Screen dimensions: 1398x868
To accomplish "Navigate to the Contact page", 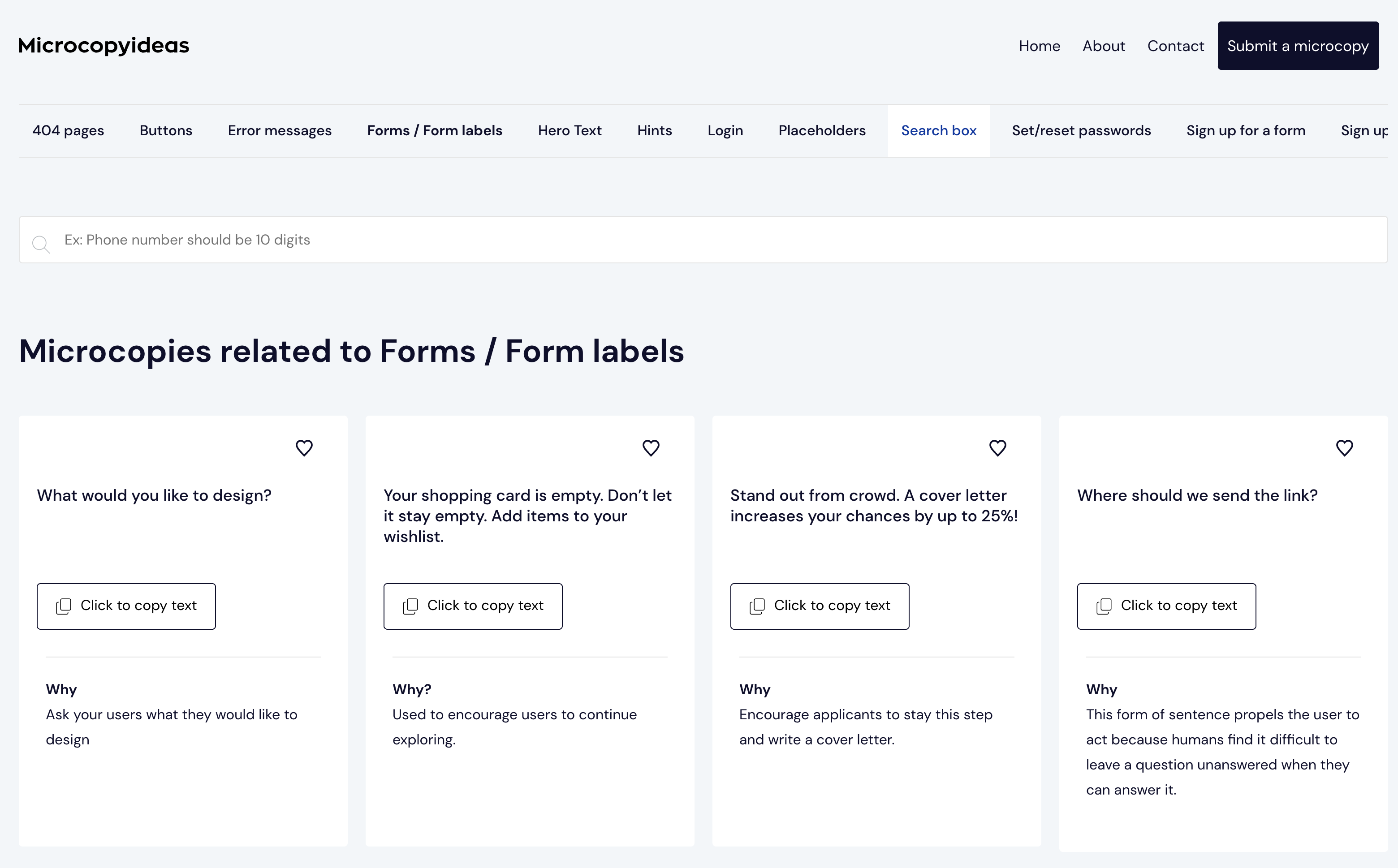I will [1176, 45].
